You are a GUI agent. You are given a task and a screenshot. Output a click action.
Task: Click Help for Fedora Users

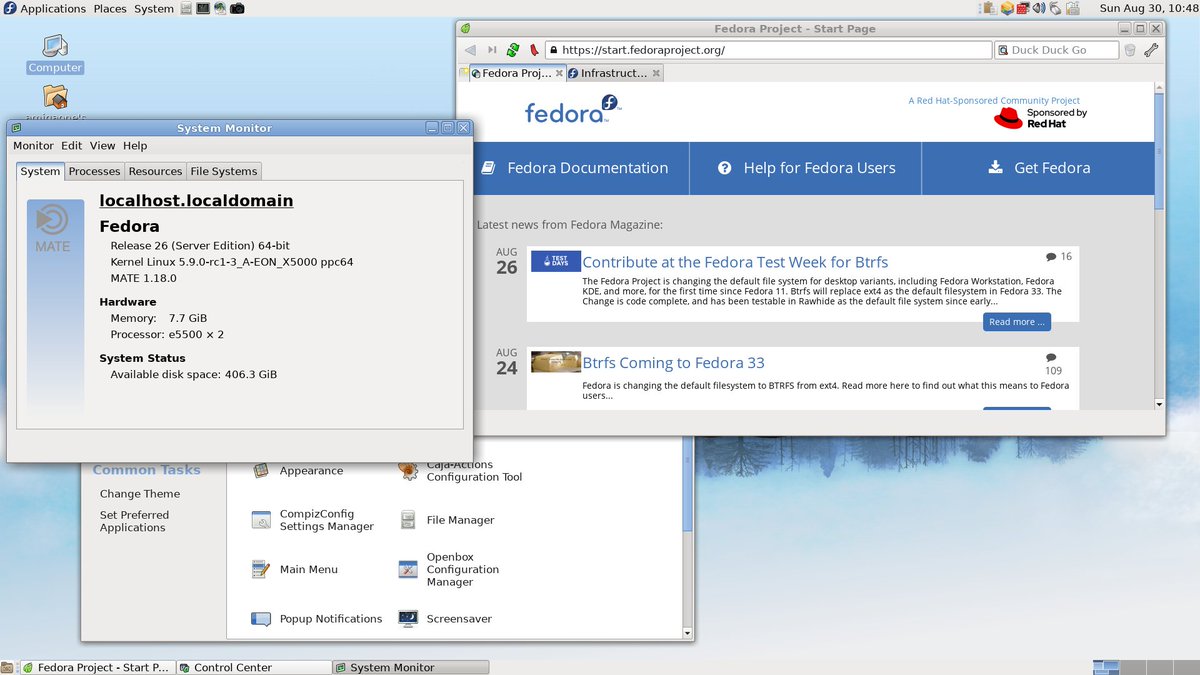click(x=806, y=168)
